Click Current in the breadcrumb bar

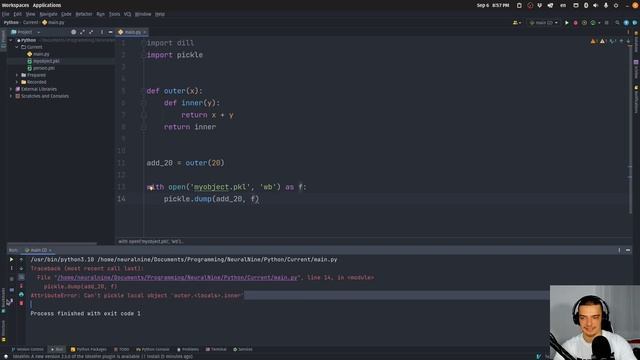point(30,22)
